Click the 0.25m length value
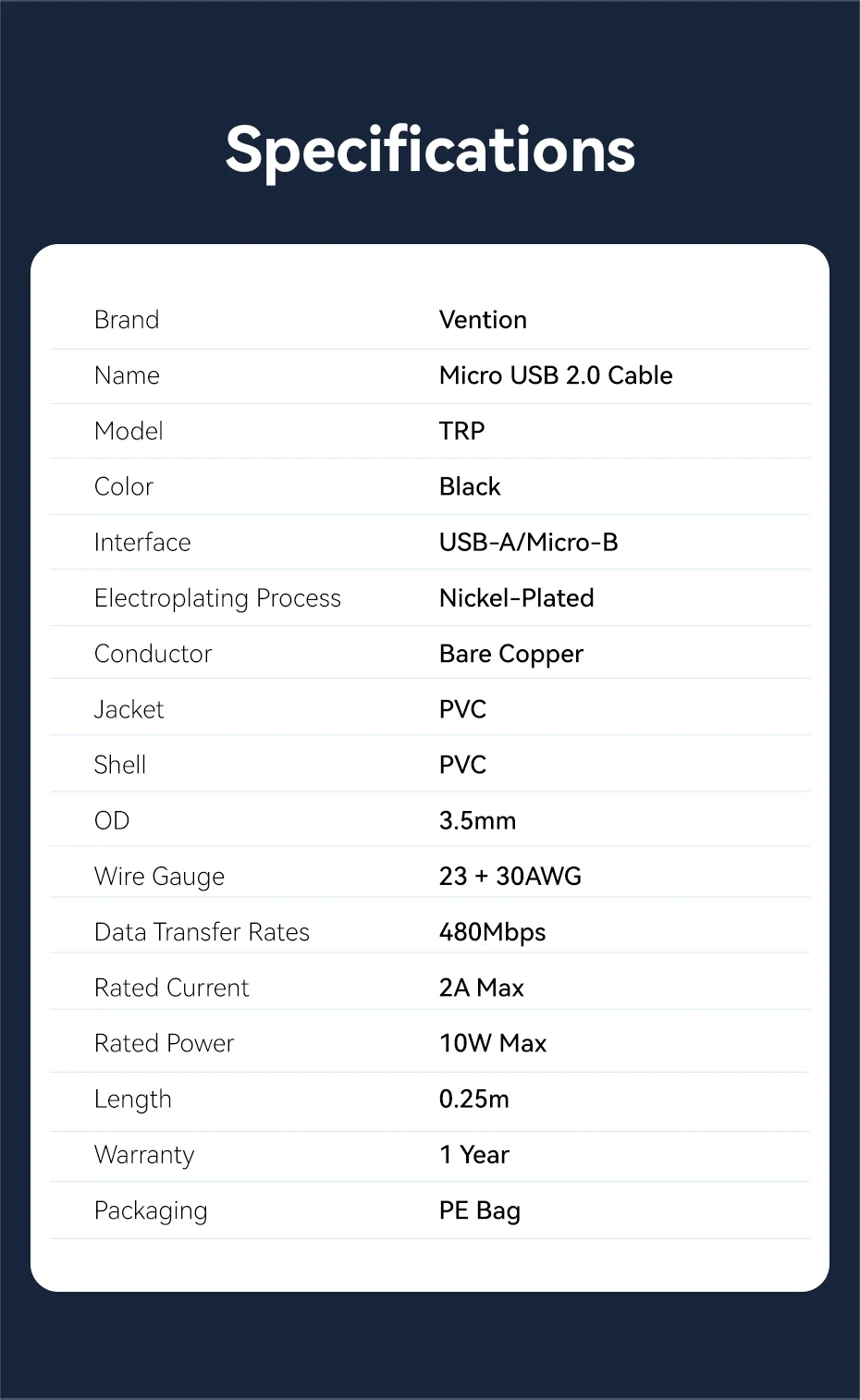The width and height of the screenshot is (860, 1400). [x=473, y=1099]
